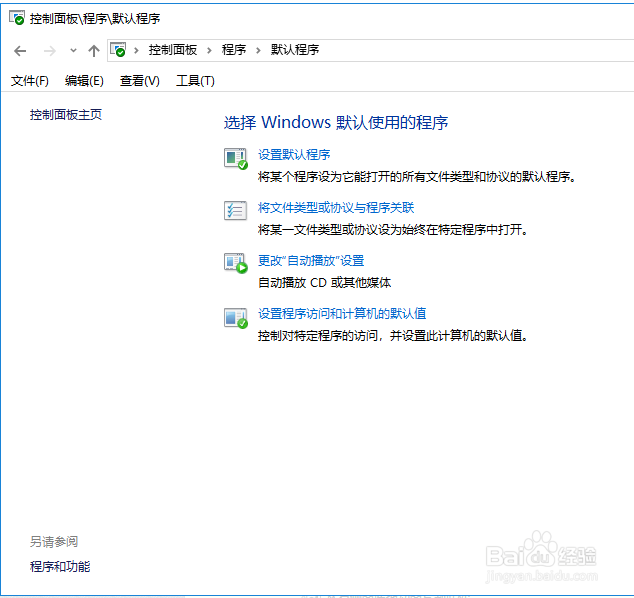634x598 pixels.
Task: Click the 另请参阅 label
Action: [x=54, y=542]
